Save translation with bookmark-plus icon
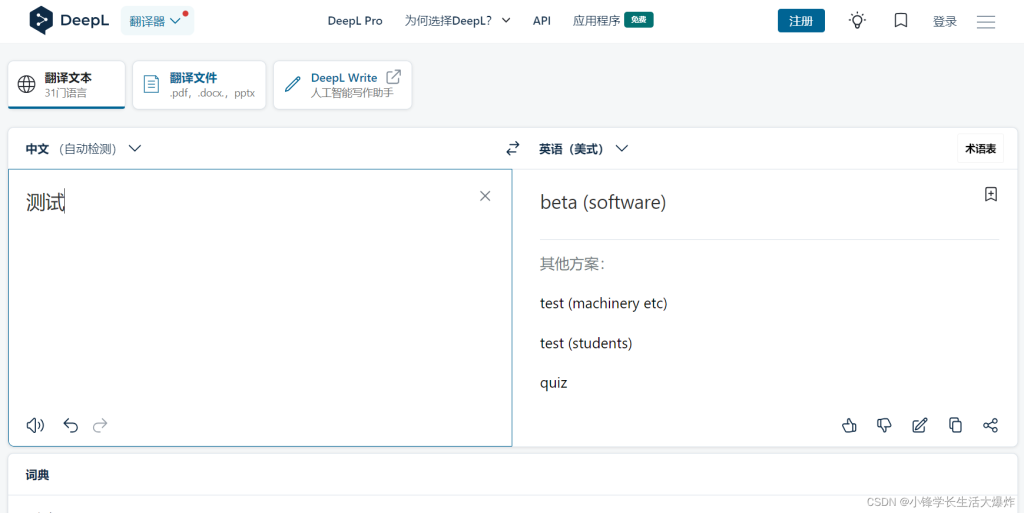1024x513 pixels. 991,194
